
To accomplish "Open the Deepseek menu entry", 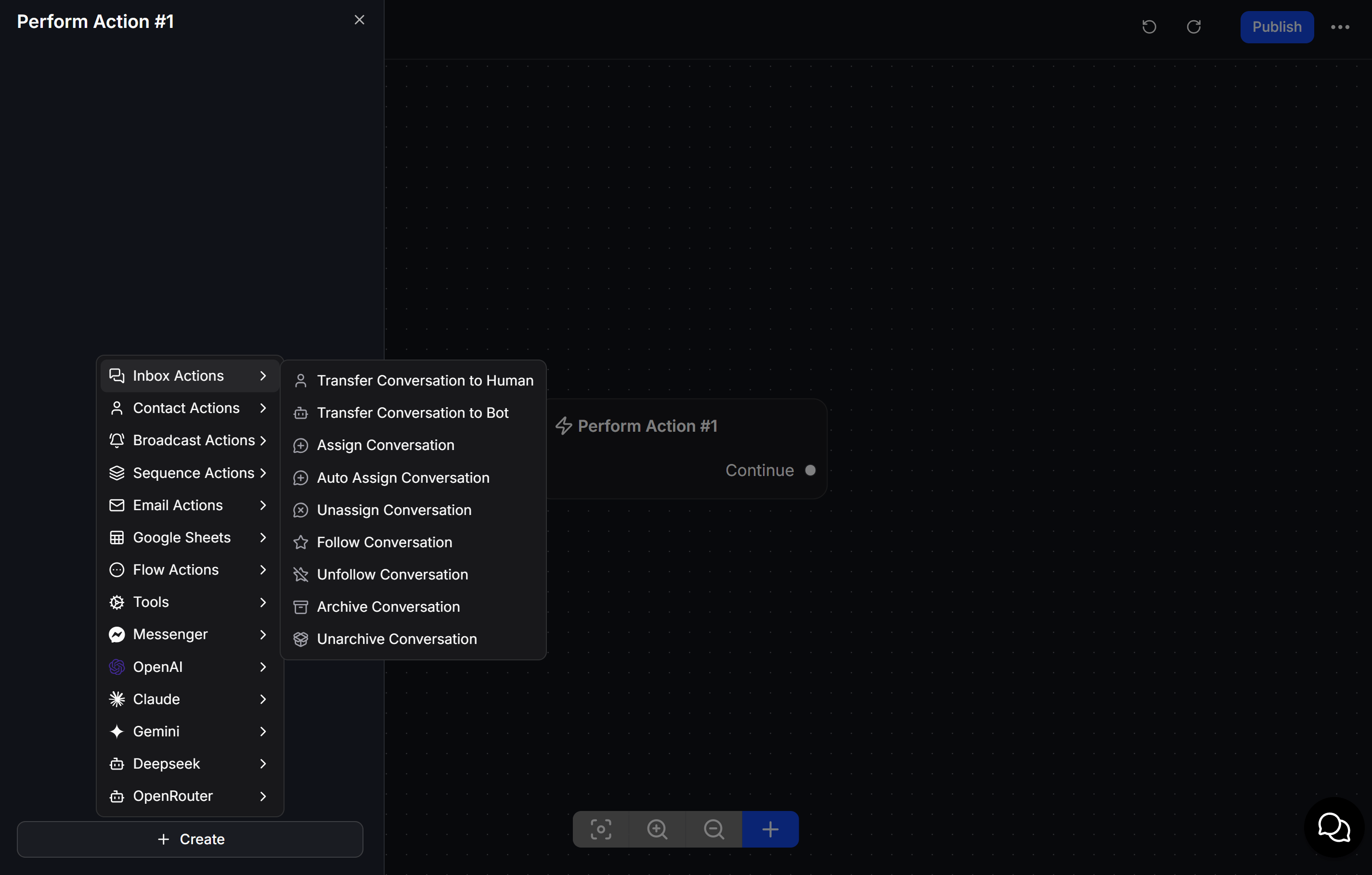I will point(190,763).
